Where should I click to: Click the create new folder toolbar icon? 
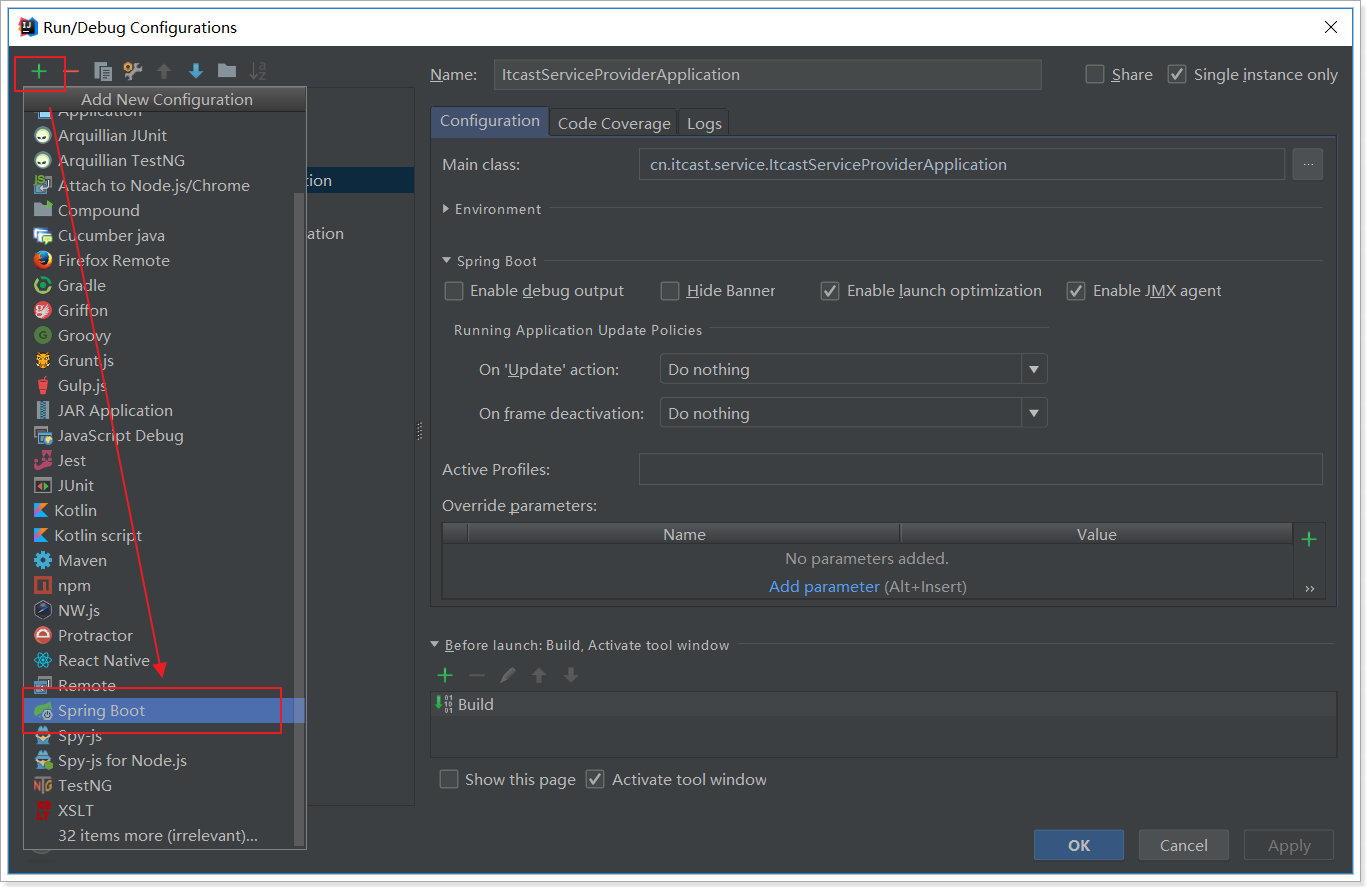227,71
